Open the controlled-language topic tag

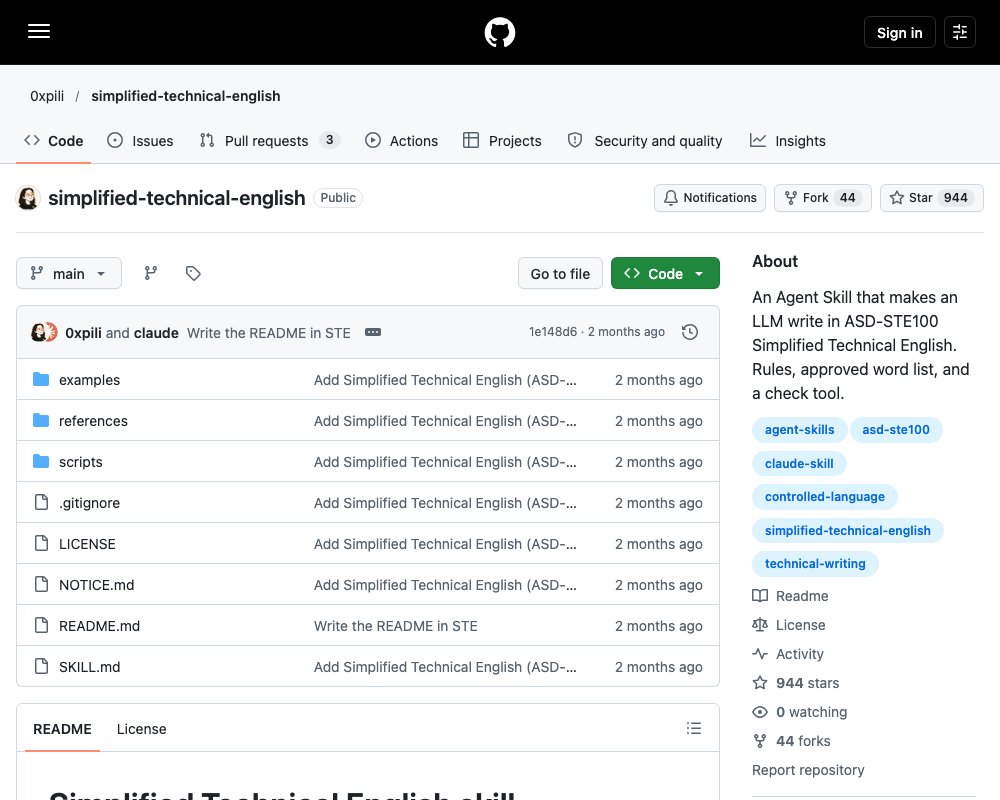(x=825, y=497)
